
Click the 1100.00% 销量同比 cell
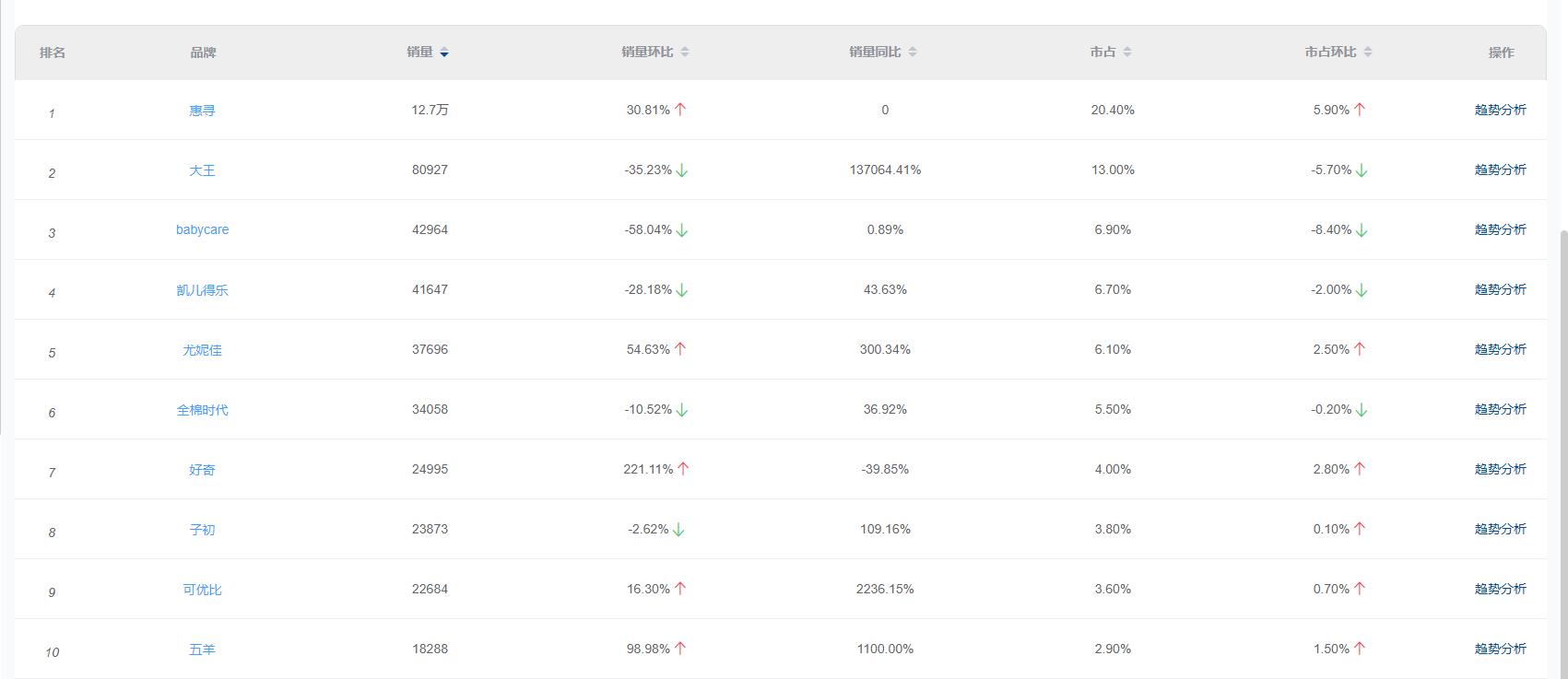(885, 649)
